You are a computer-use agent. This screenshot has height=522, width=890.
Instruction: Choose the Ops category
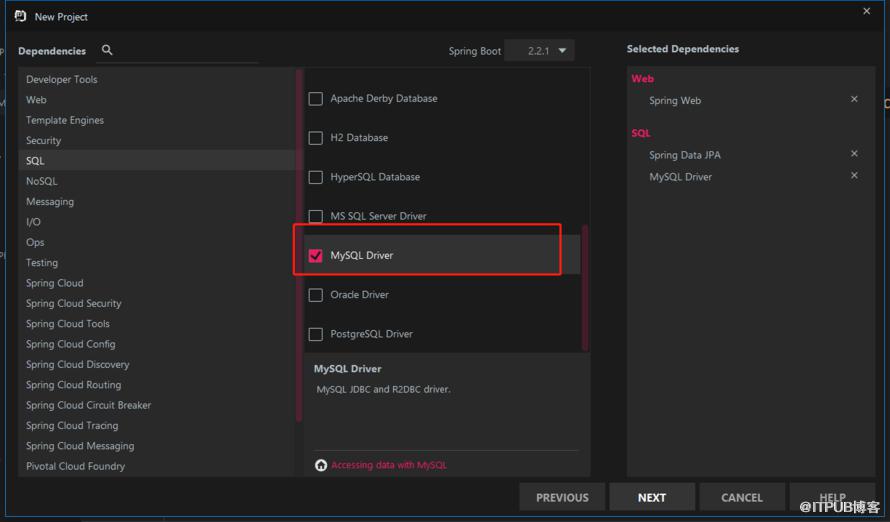[x=157, y=242]
